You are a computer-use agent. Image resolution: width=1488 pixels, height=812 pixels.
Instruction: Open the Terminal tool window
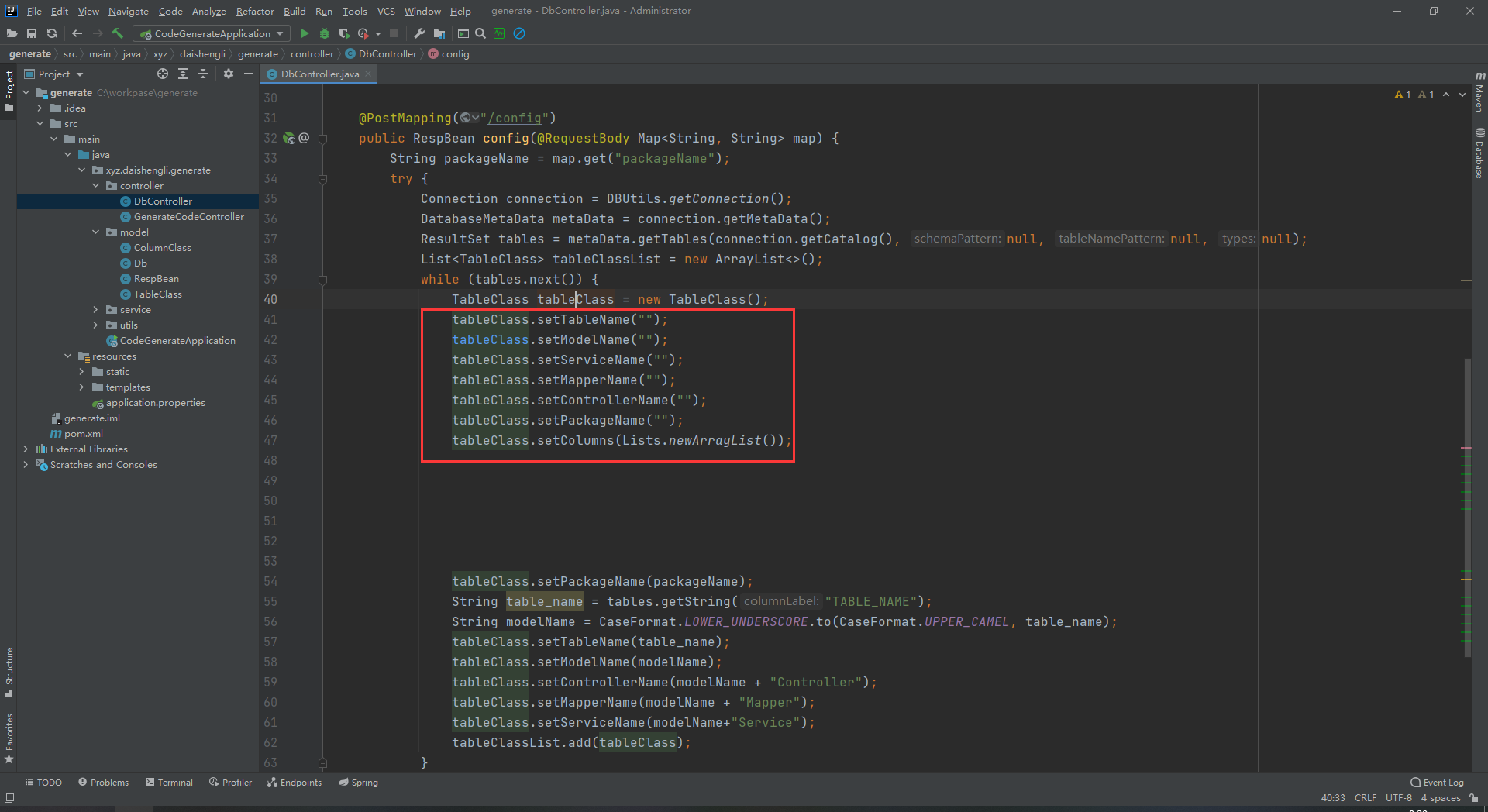[169, 782]
